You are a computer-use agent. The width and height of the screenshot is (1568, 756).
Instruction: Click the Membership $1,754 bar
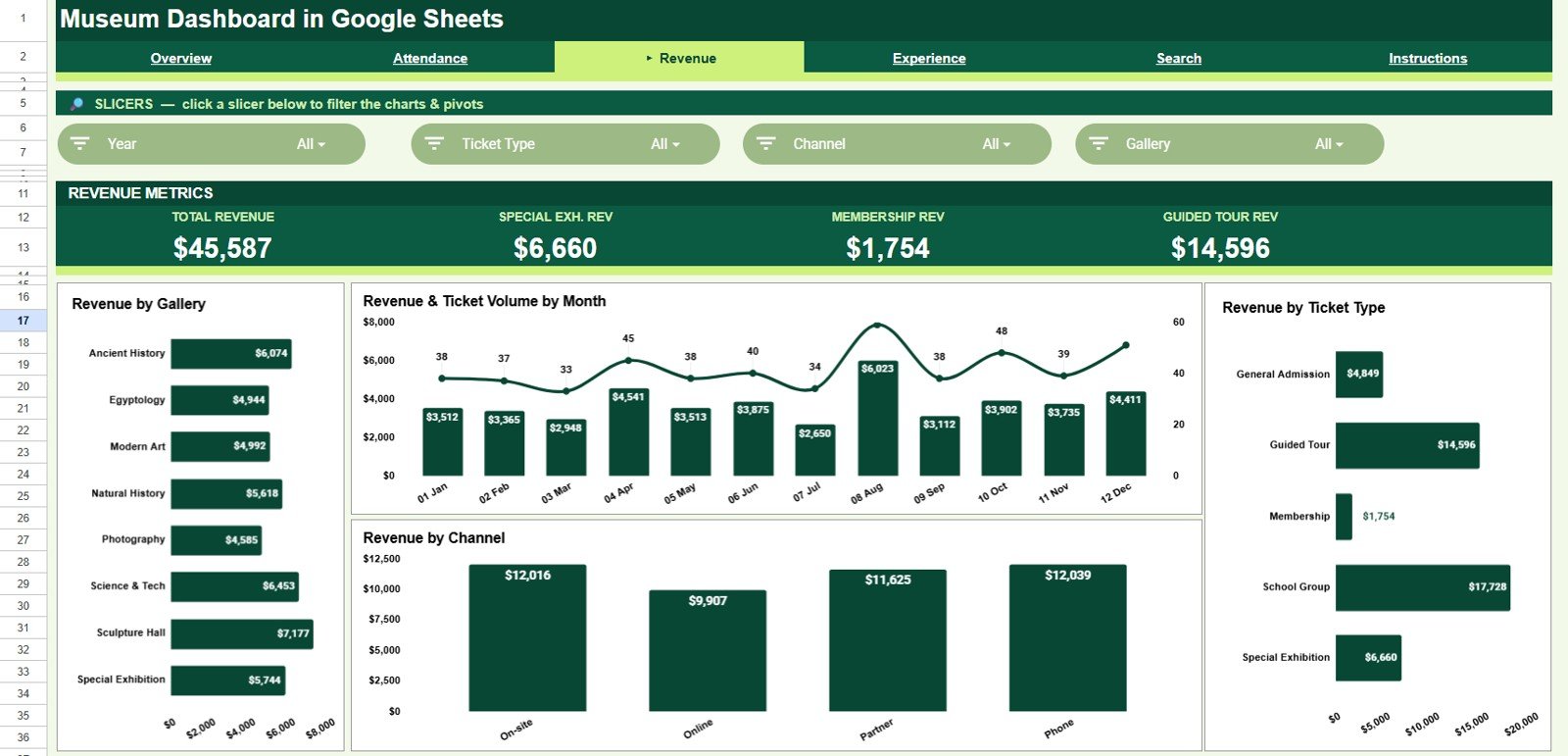[1344, 517]
